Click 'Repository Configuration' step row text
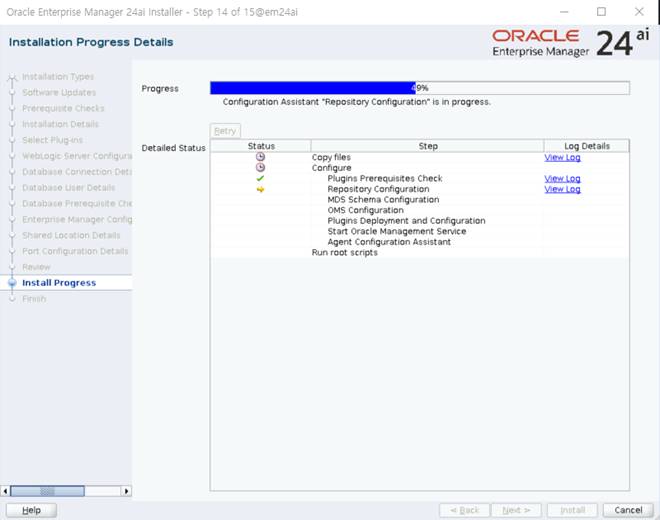 click(378, 189)
